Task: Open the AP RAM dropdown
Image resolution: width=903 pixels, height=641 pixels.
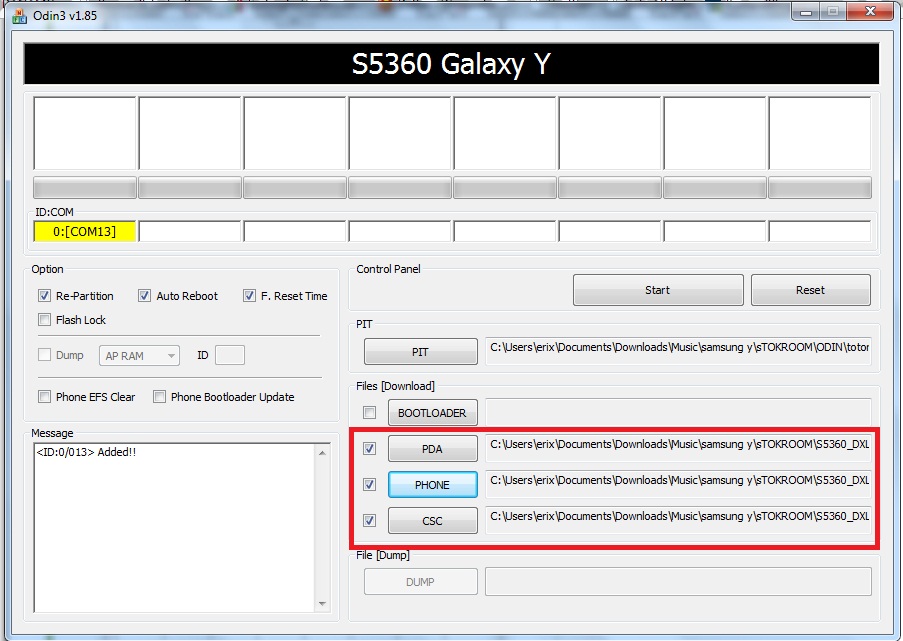Action: pos(139,356)
